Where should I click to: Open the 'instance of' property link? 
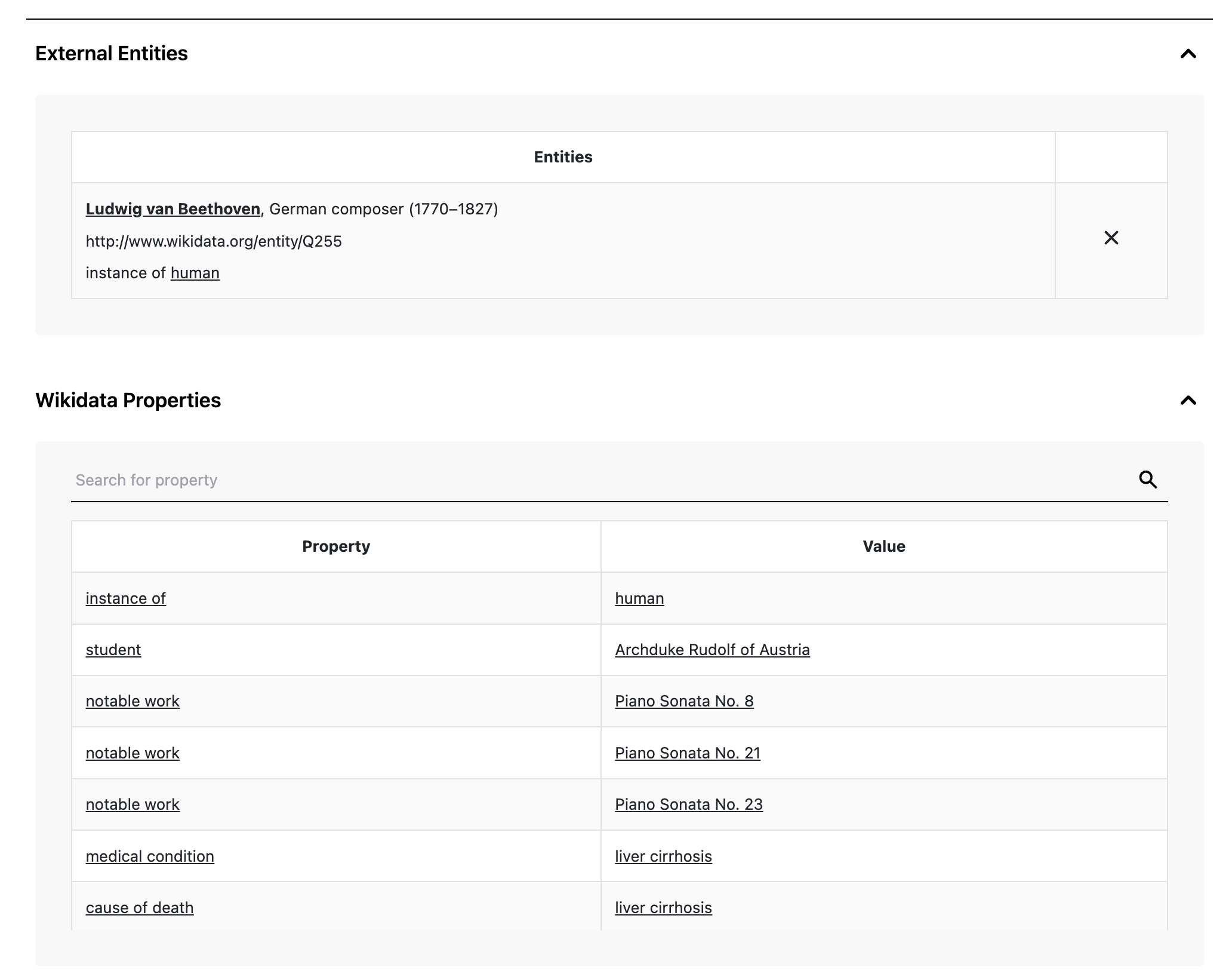tap(125, 598)
